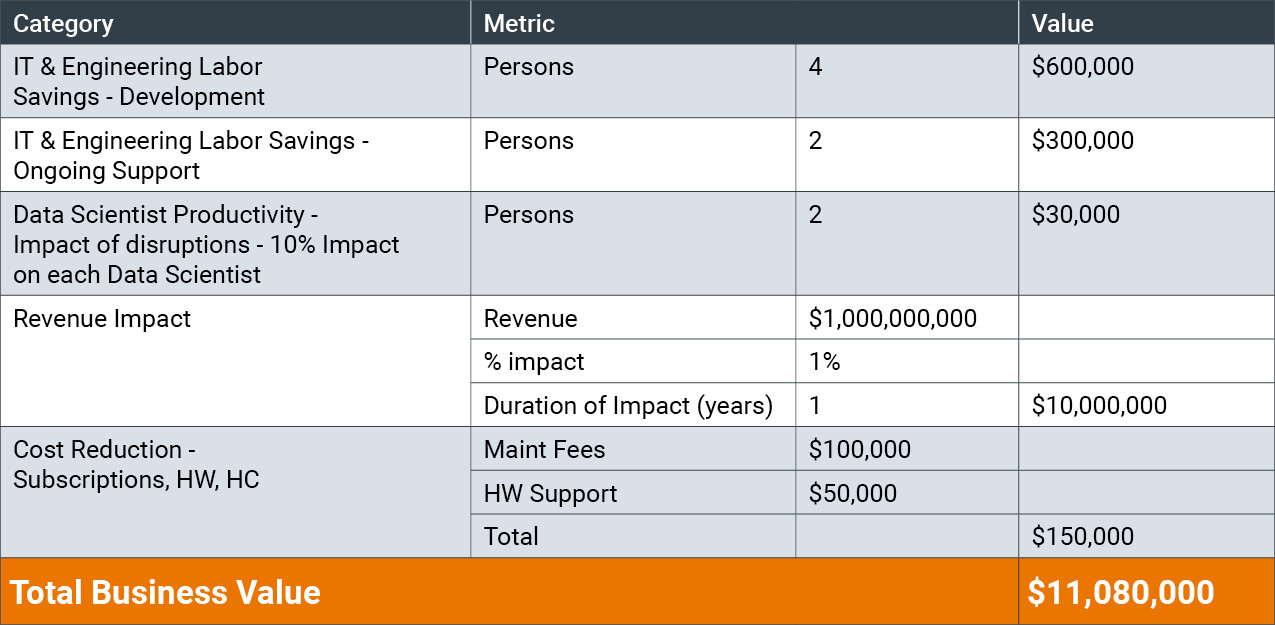Select the HW Support metric cell

(x=550, y=494)
